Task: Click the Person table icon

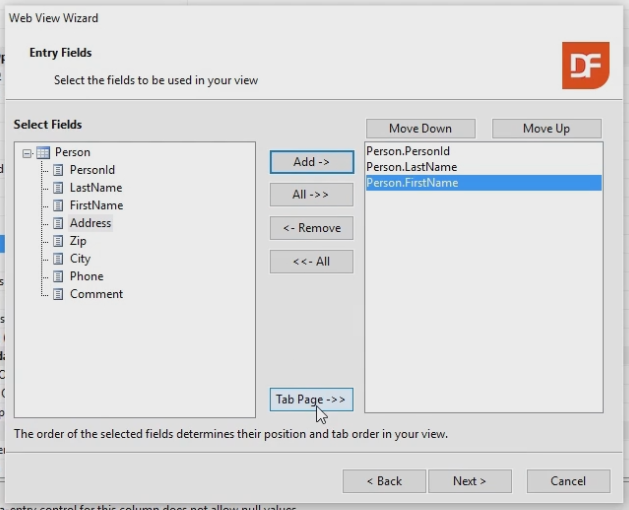Action: click(x=43, y=152)
